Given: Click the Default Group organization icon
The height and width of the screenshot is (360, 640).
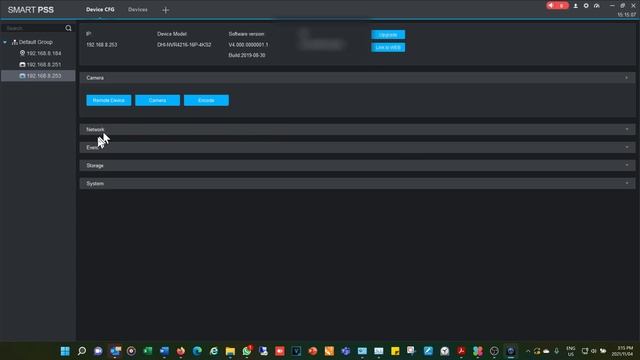Looking at the screenshot, I should 14,42.
